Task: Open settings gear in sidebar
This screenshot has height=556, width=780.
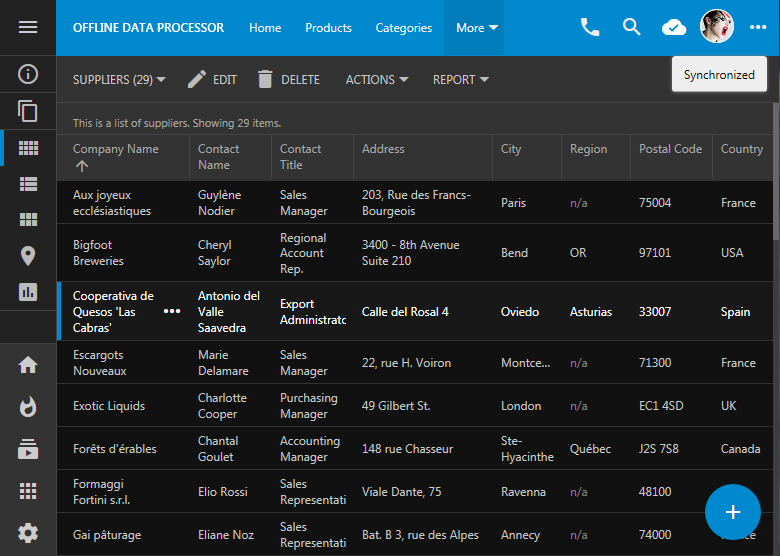Action: [28, 533]
